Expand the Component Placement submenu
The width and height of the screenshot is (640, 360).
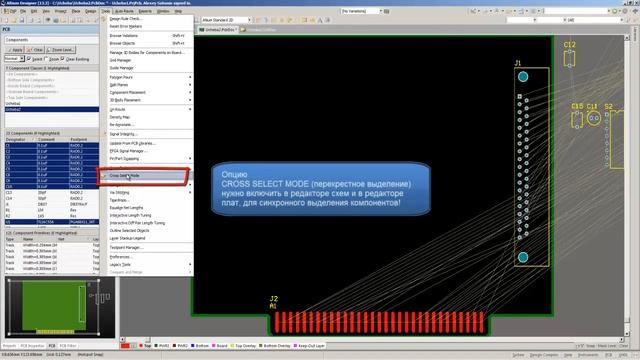pos(147,92)
